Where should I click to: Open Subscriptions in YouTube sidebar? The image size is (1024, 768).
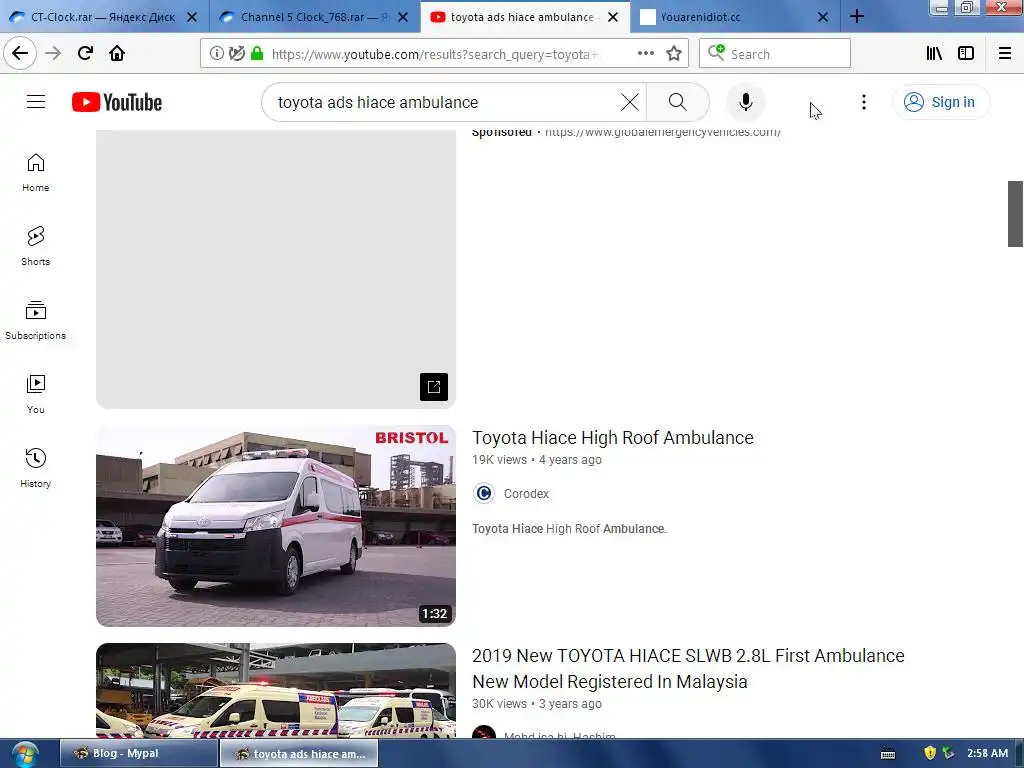click(x=35, y=320)
